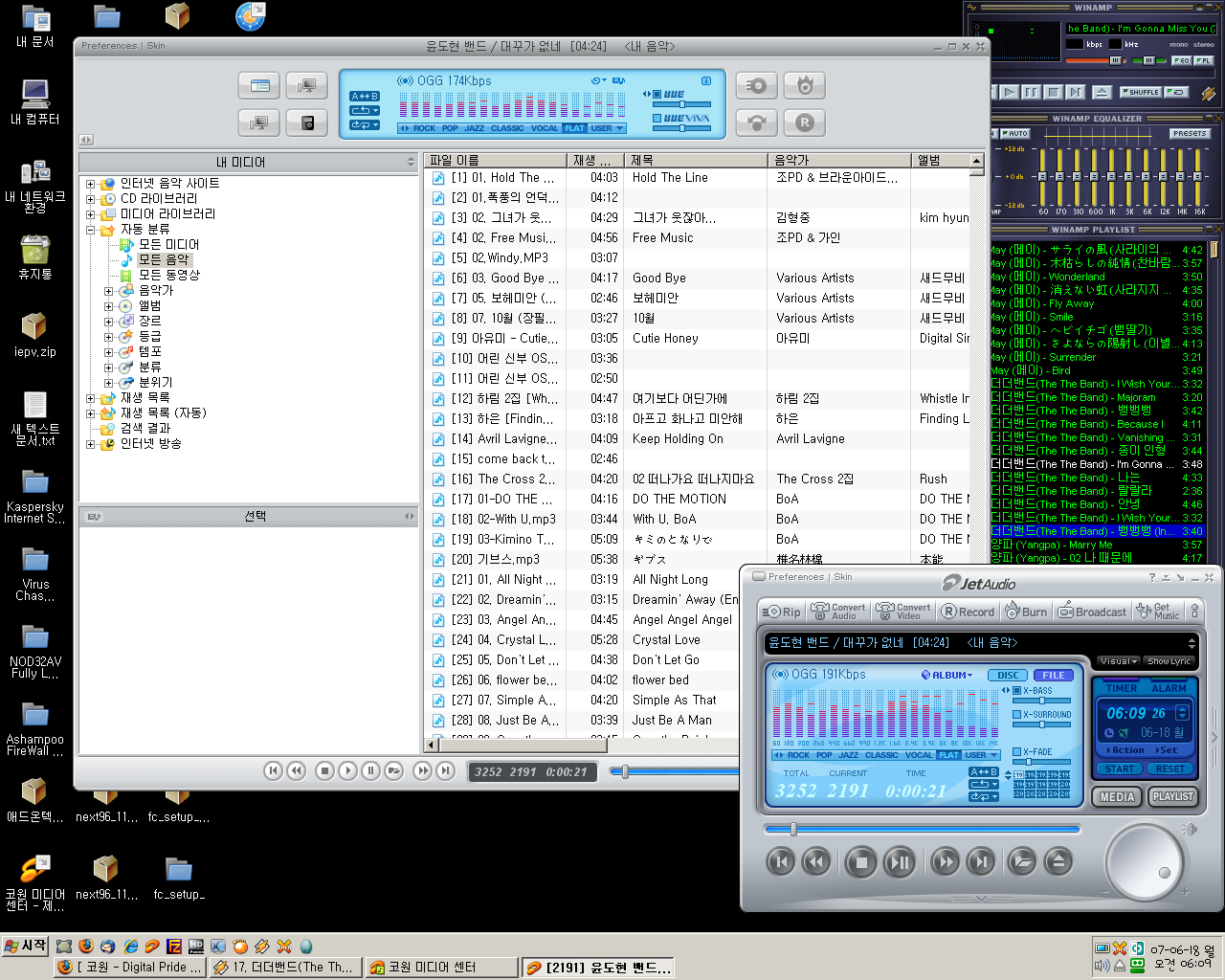
Task: Expand 재생 목록 tree node
Action: pyautogui.click(x=90, y=398)
